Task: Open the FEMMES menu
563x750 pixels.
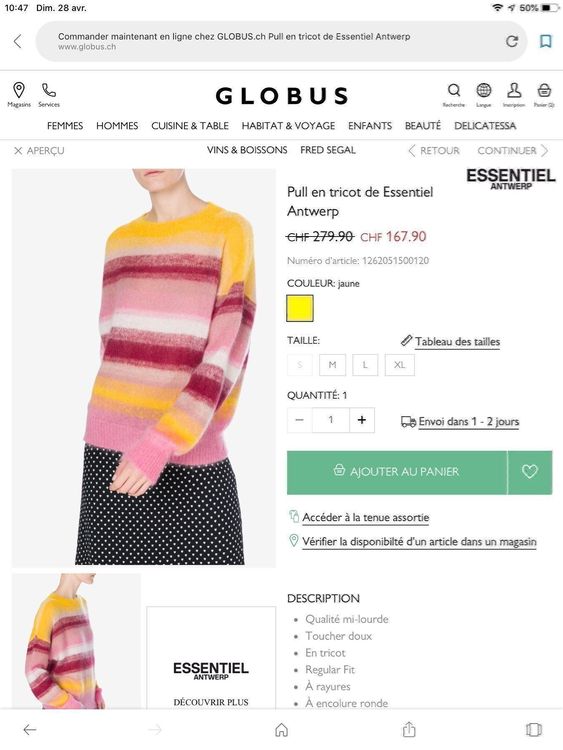Action: tap(65, 126)
